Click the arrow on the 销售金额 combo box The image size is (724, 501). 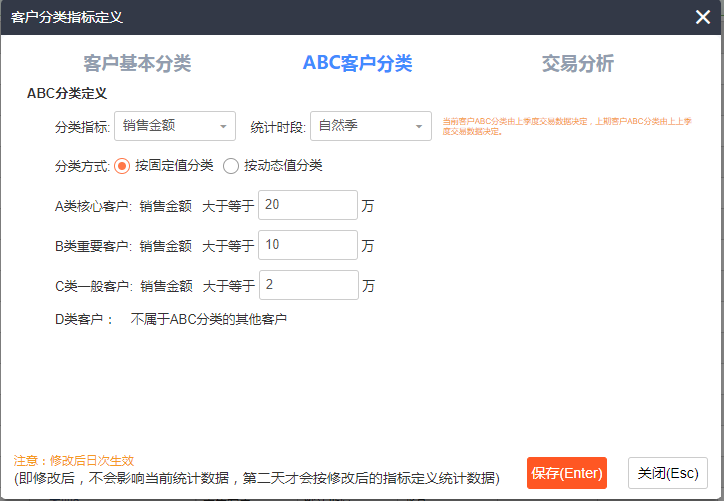coord(221,126)
